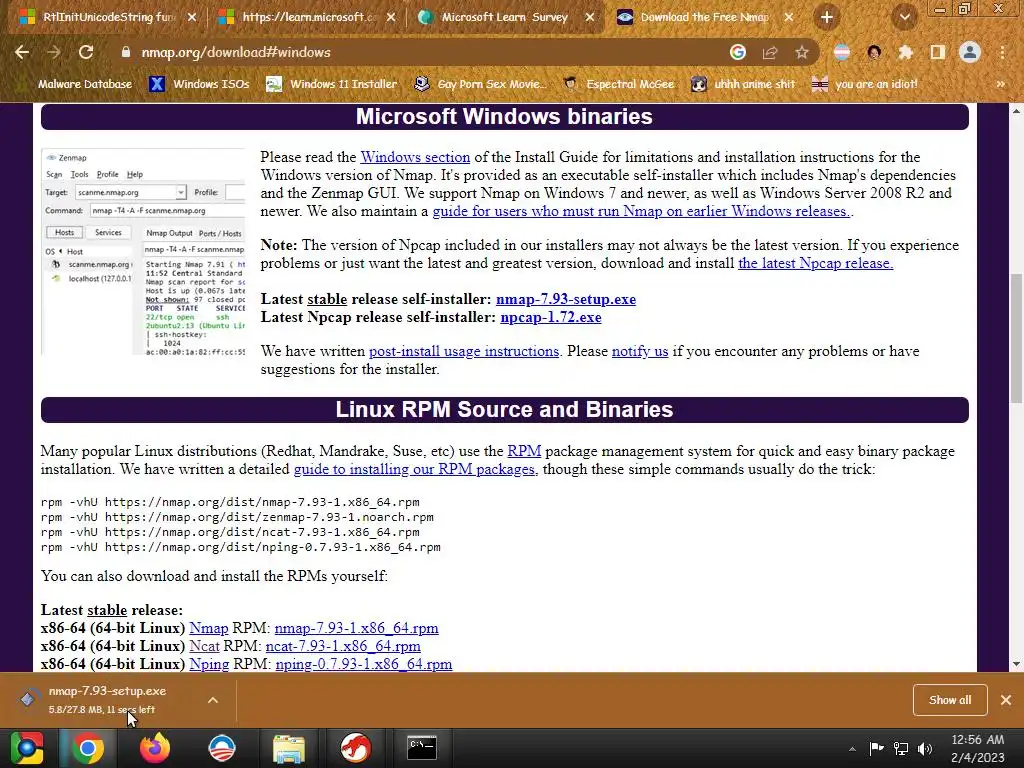Open the Extensions puzzle-piece menu

(905, 52)
